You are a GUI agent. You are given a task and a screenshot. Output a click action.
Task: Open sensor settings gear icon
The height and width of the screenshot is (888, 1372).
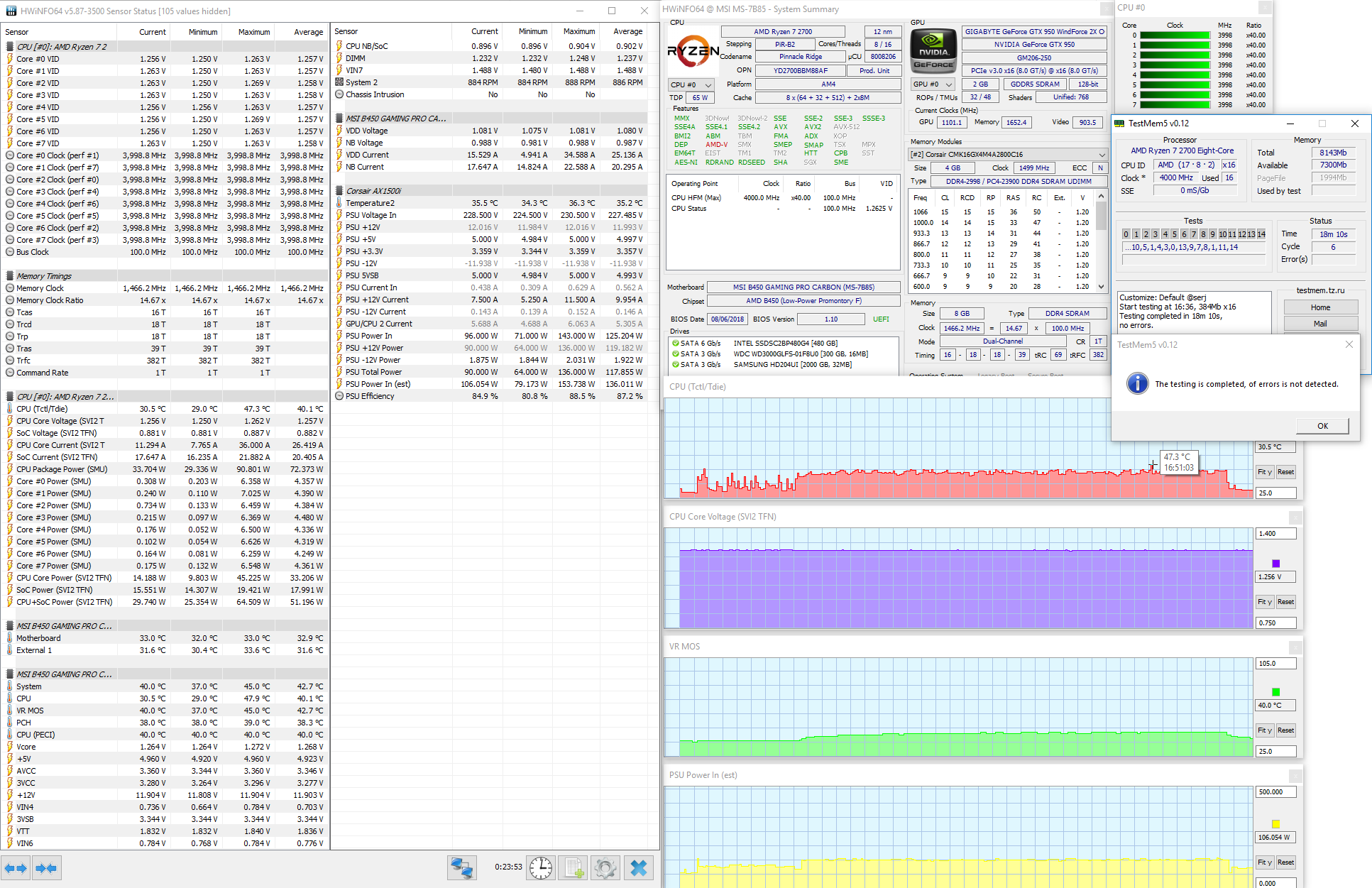click(x=605, y=867)
